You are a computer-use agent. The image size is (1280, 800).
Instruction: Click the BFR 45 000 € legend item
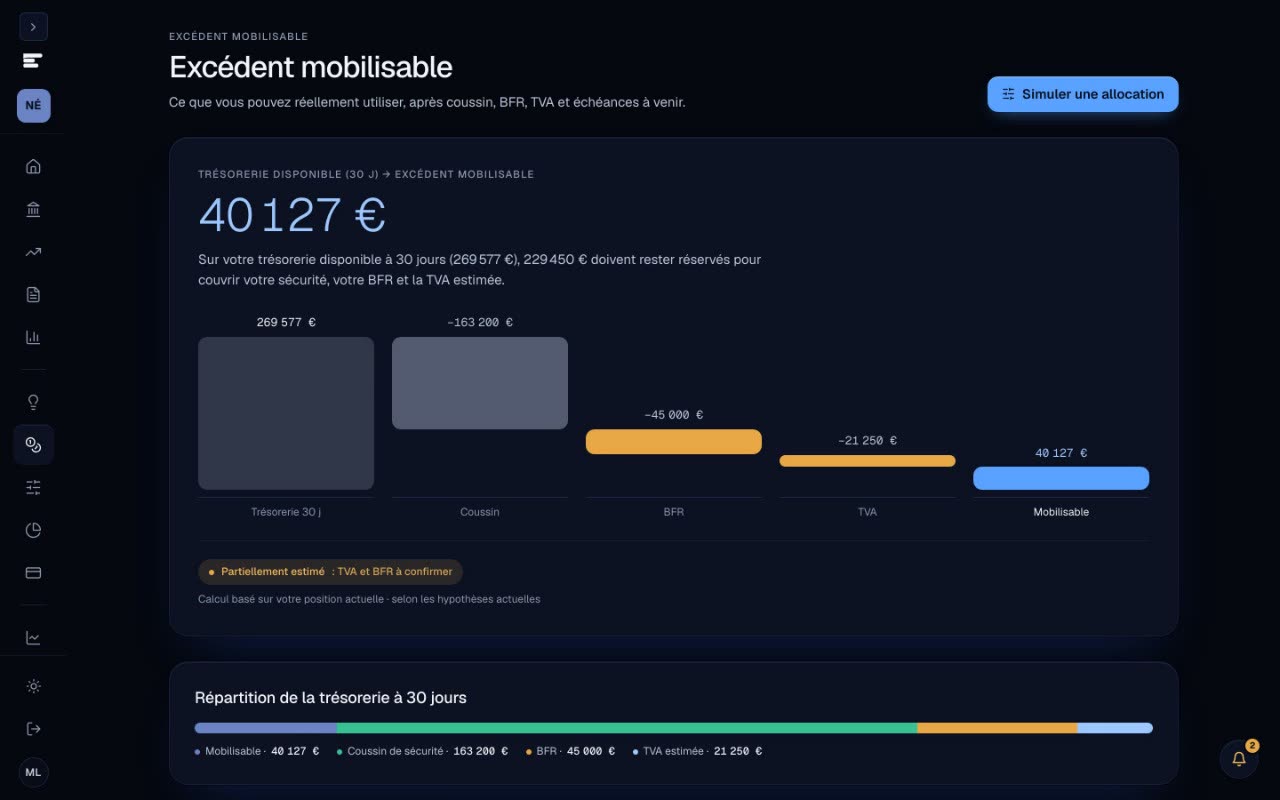(570, 751)
